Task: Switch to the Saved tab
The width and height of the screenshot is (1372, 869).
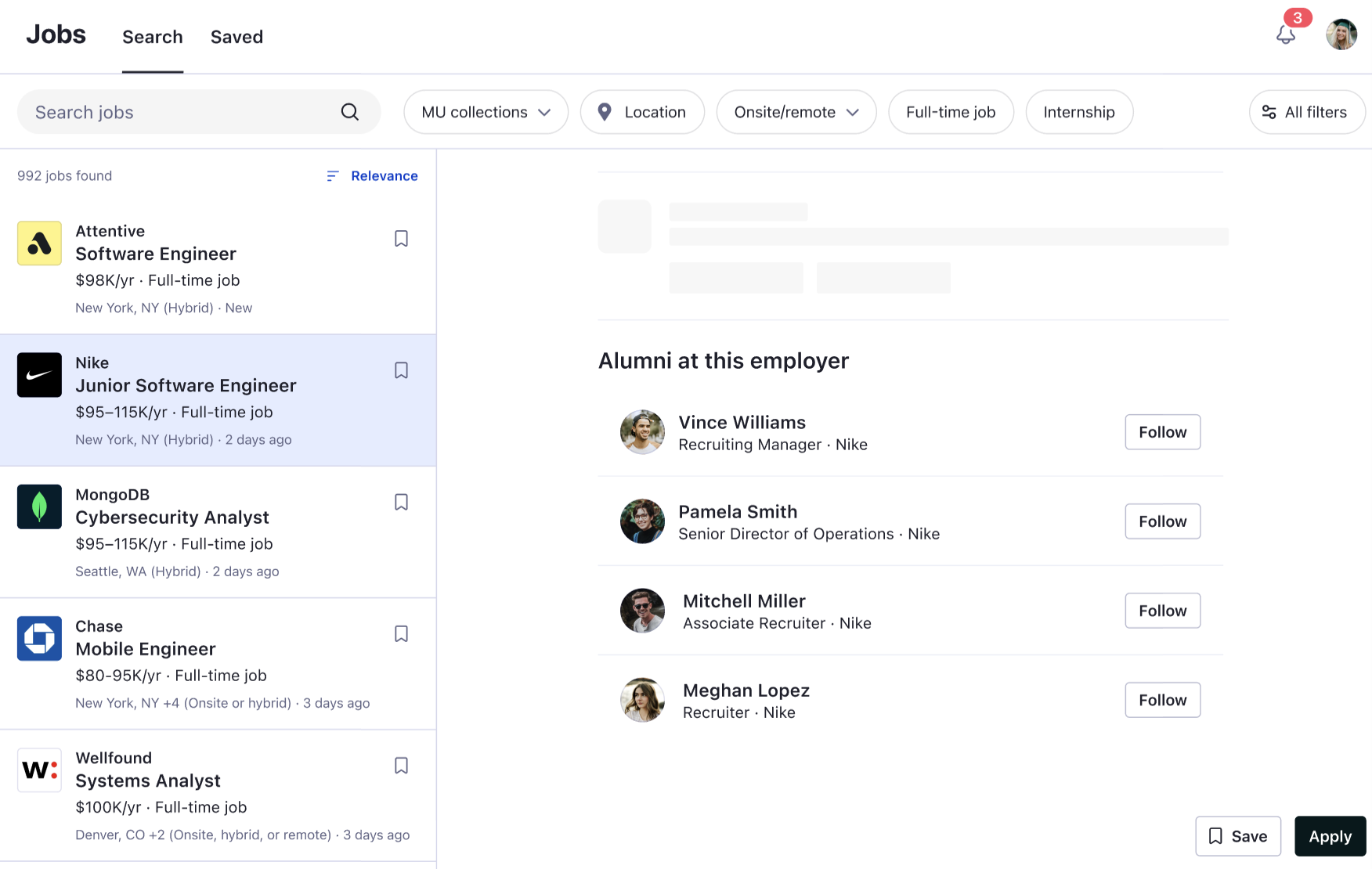Action: tap(236, 37)
